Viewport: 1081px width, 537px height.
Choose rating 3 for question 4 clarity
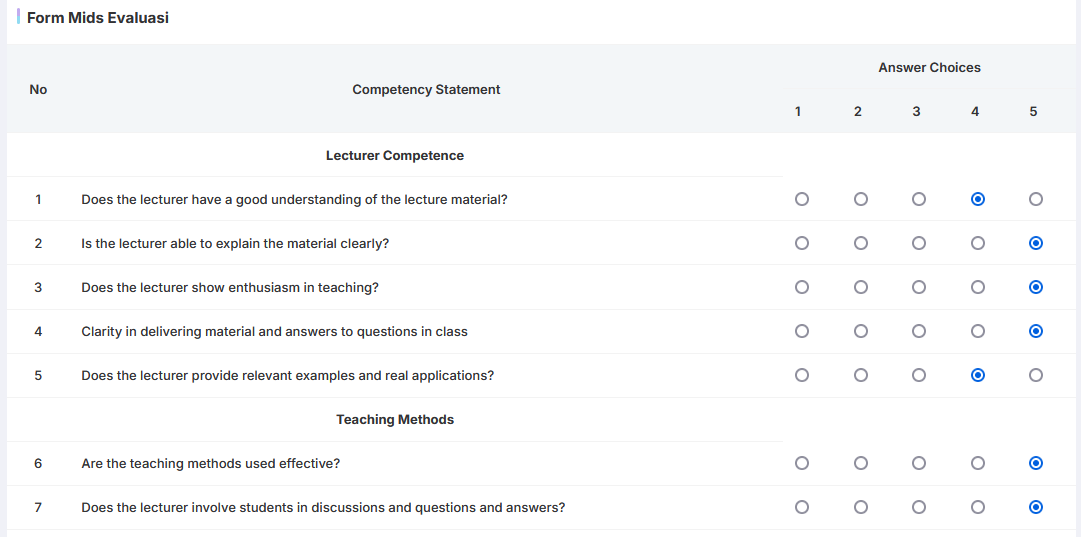click(x=918, y=331)
